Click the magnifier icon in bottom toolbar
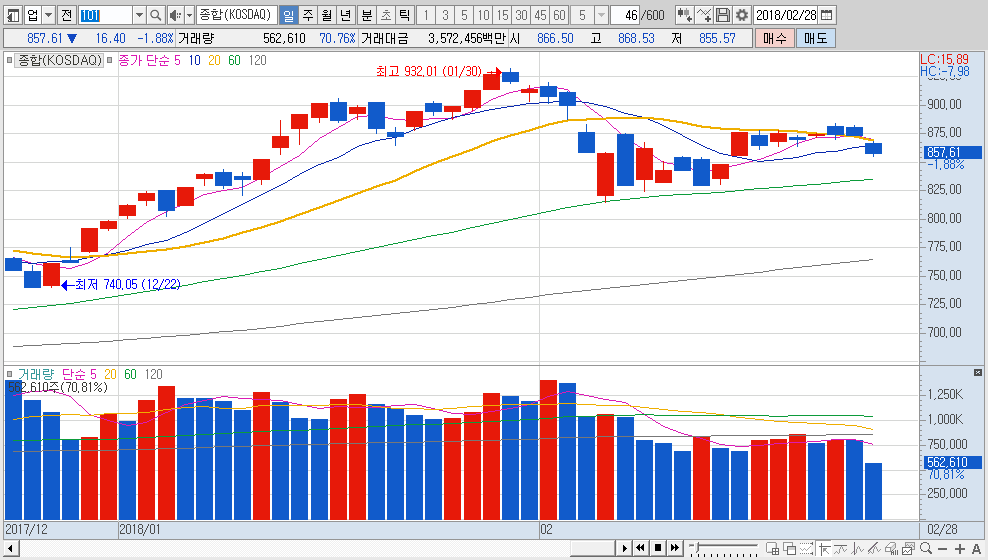The height and width of the screenshot is (560, 988). [926, 548]
